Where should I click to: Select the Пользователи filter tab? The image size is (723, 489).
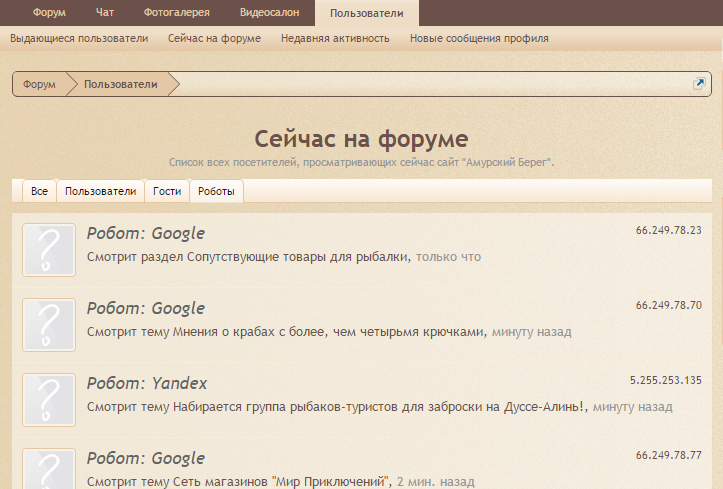[101, 191]
